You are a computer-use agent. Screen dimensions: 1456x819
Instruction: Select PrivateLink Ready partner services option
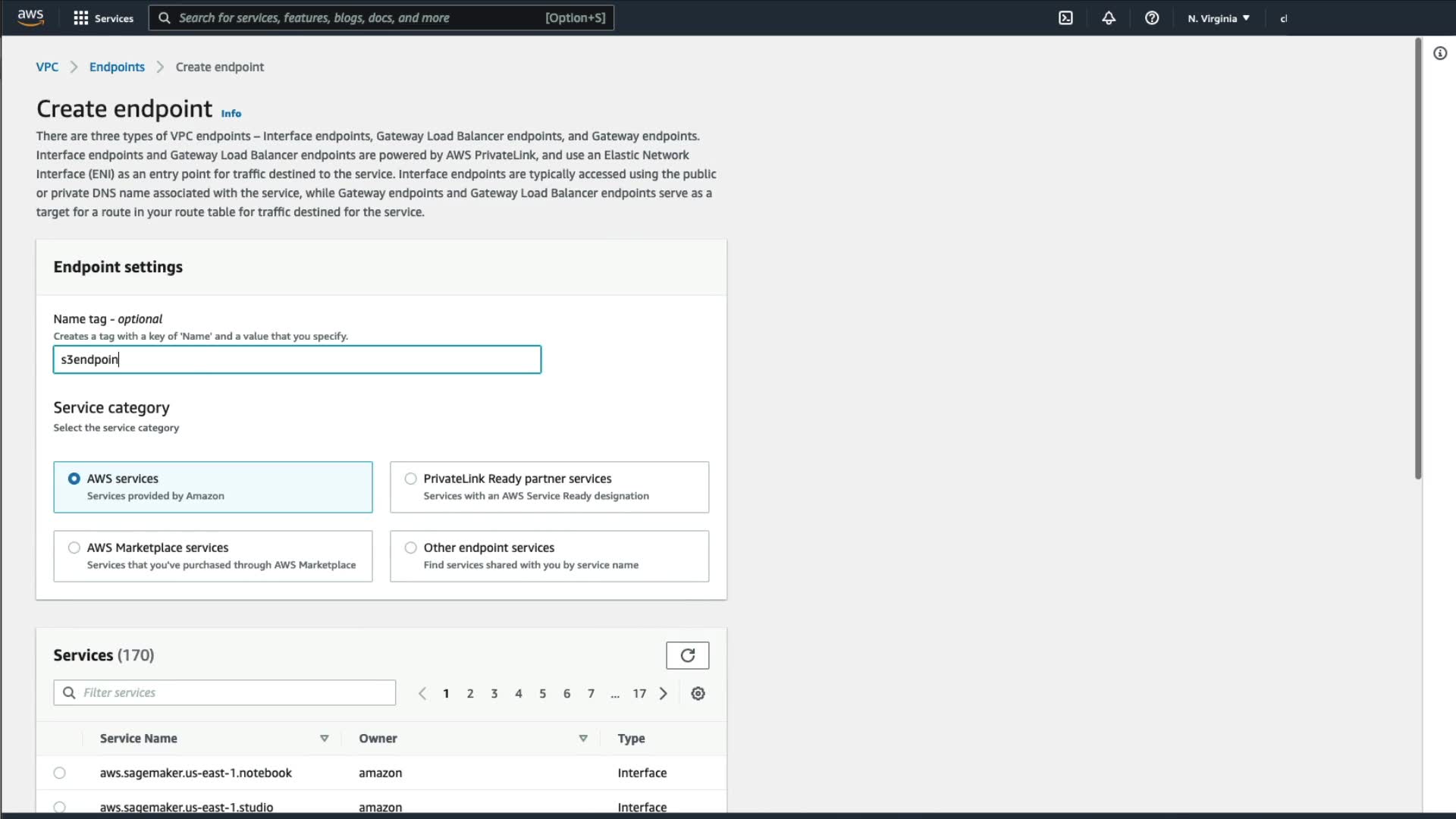(411, 479)
